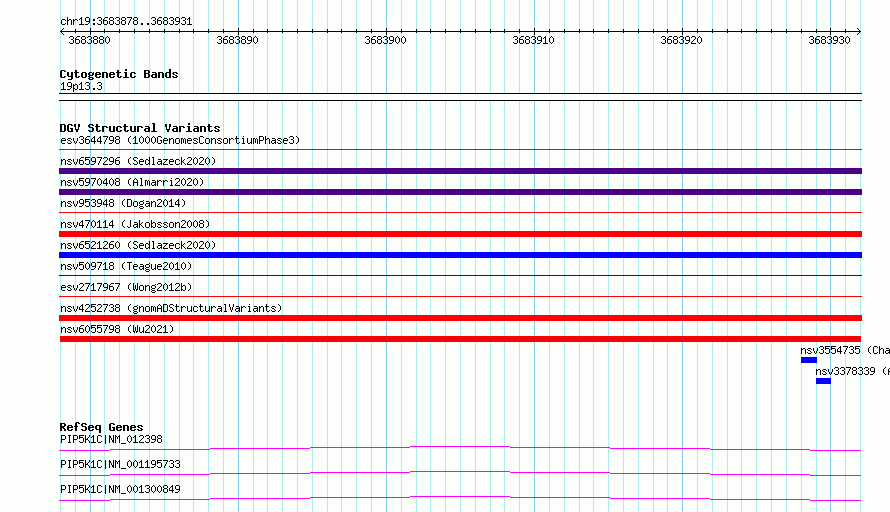Click ruler position 3683900

[385, 40]
